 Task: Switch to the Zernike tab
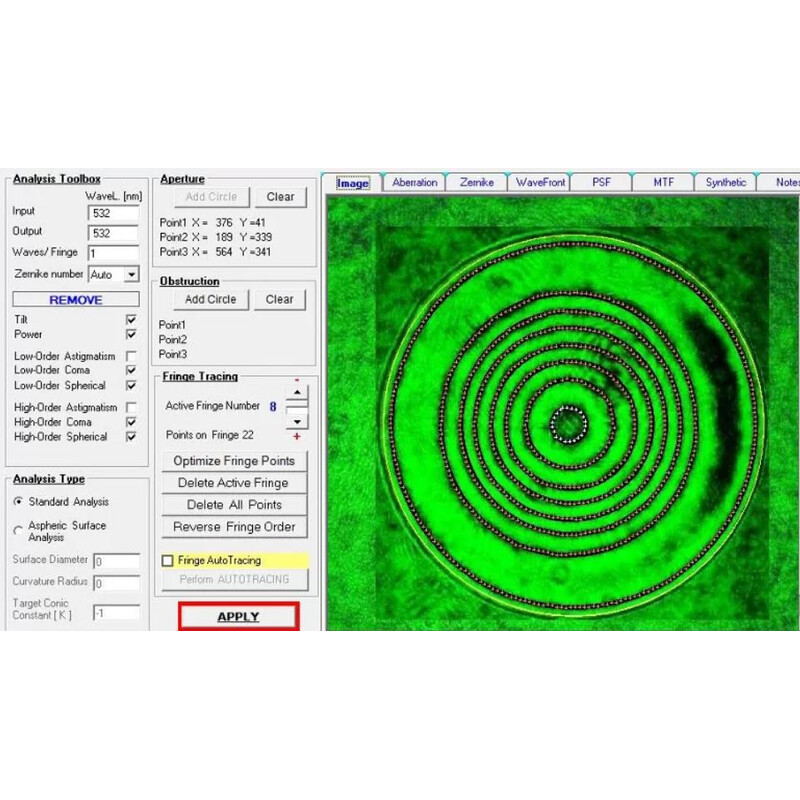(x=476, y=182)
